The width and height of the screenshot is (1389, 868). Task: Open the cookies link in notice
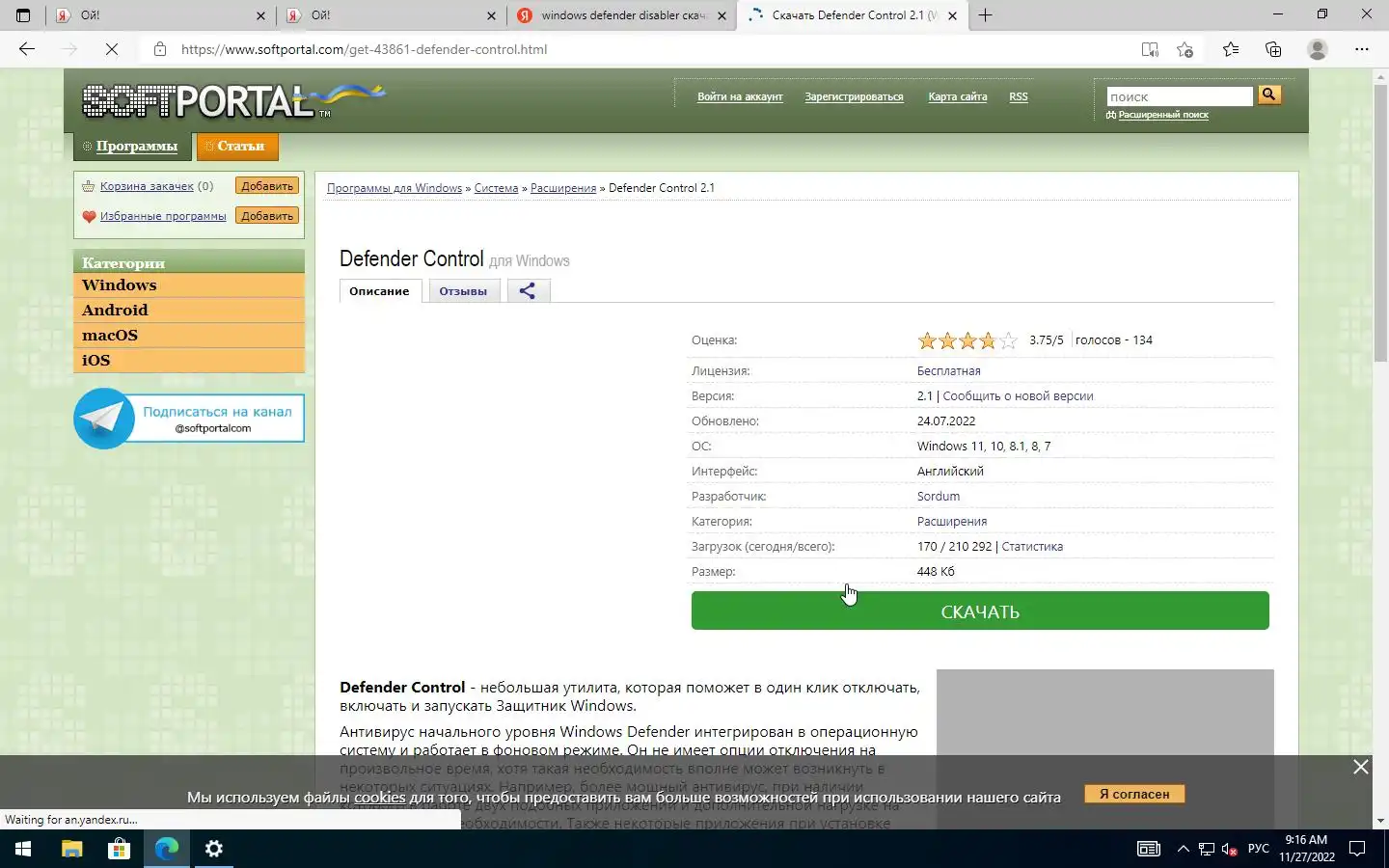(379, 798)
